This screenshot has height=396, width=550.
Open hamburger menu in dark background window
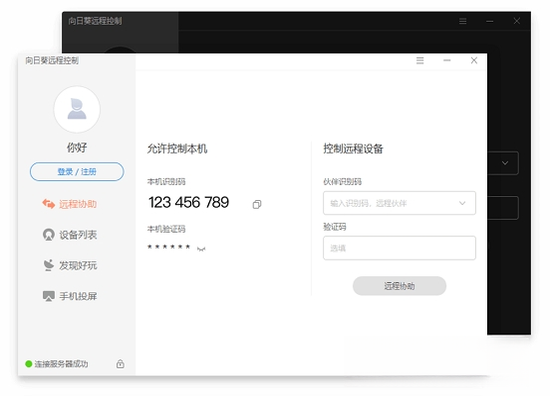463,21
